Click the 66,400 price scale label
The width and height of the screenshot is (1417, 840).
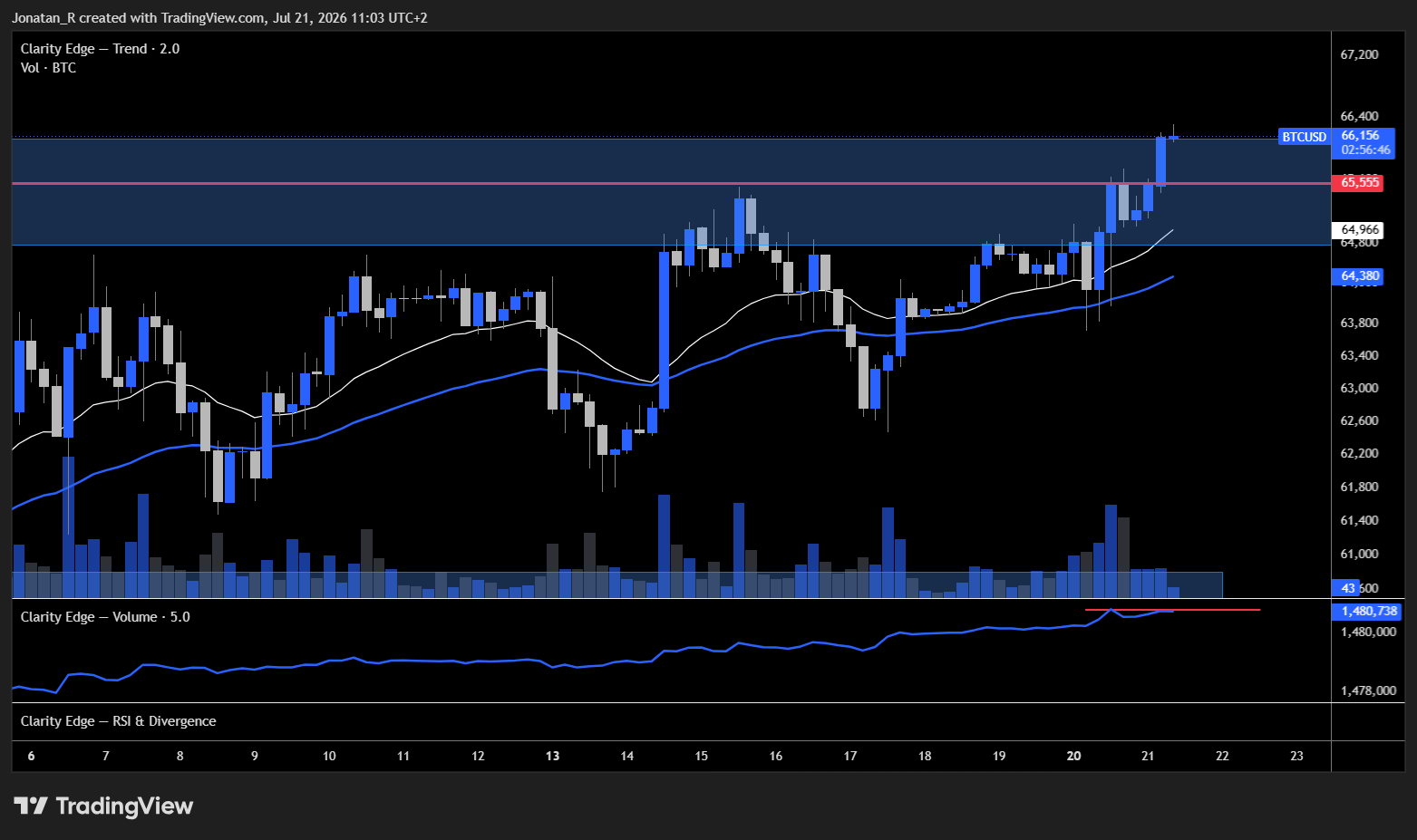point(1359,116)
